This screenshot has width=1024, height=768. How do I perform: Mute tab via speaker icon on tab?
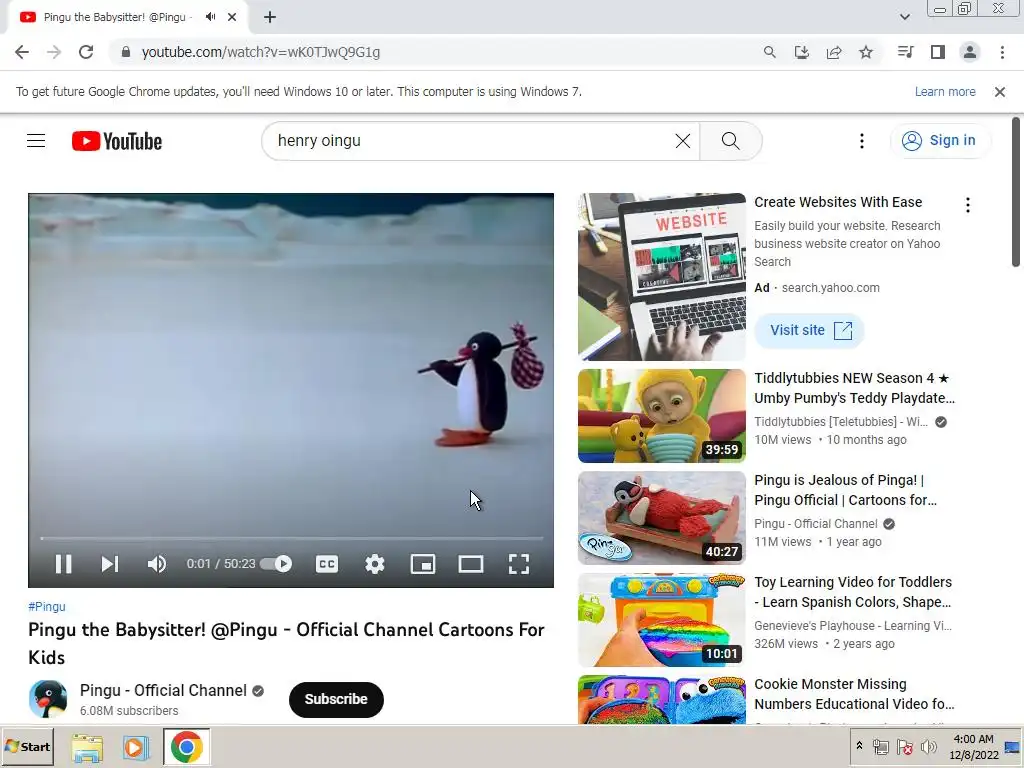coord(210,17)
